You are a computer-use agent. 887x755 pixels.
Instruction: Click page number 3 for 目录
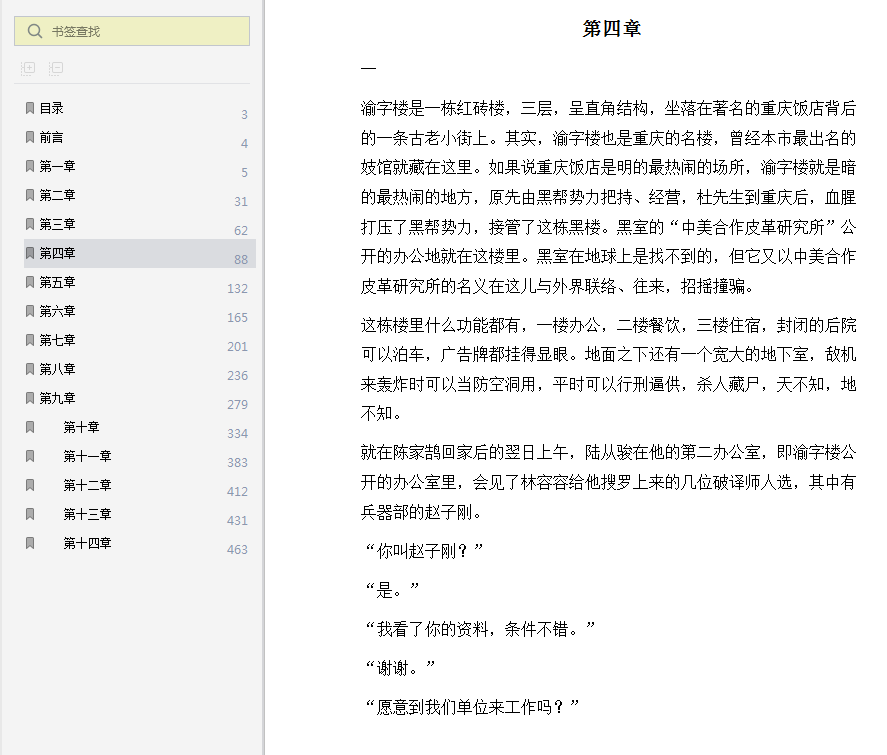point(244,115)
